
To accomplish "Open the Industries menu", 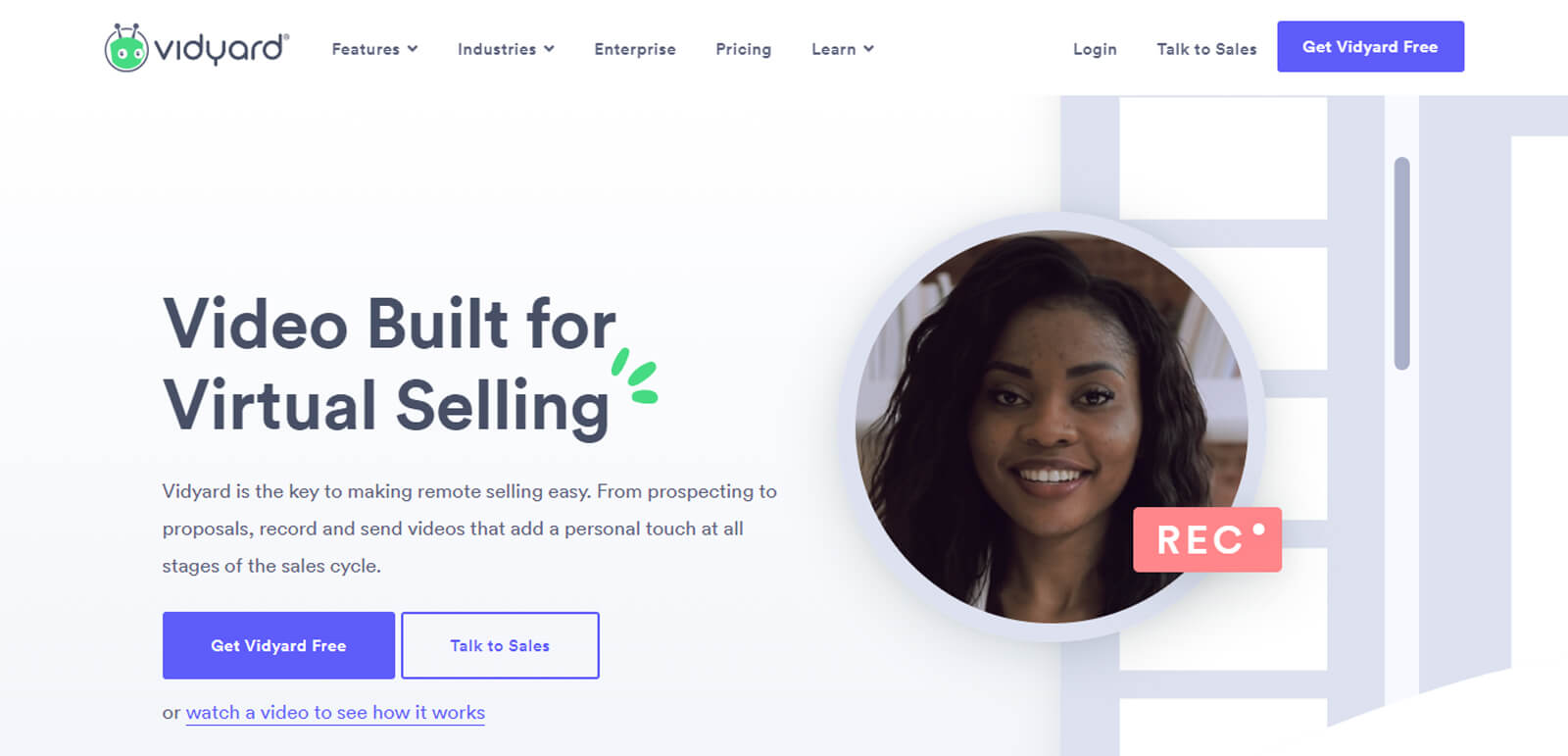I will coord(506,49).
